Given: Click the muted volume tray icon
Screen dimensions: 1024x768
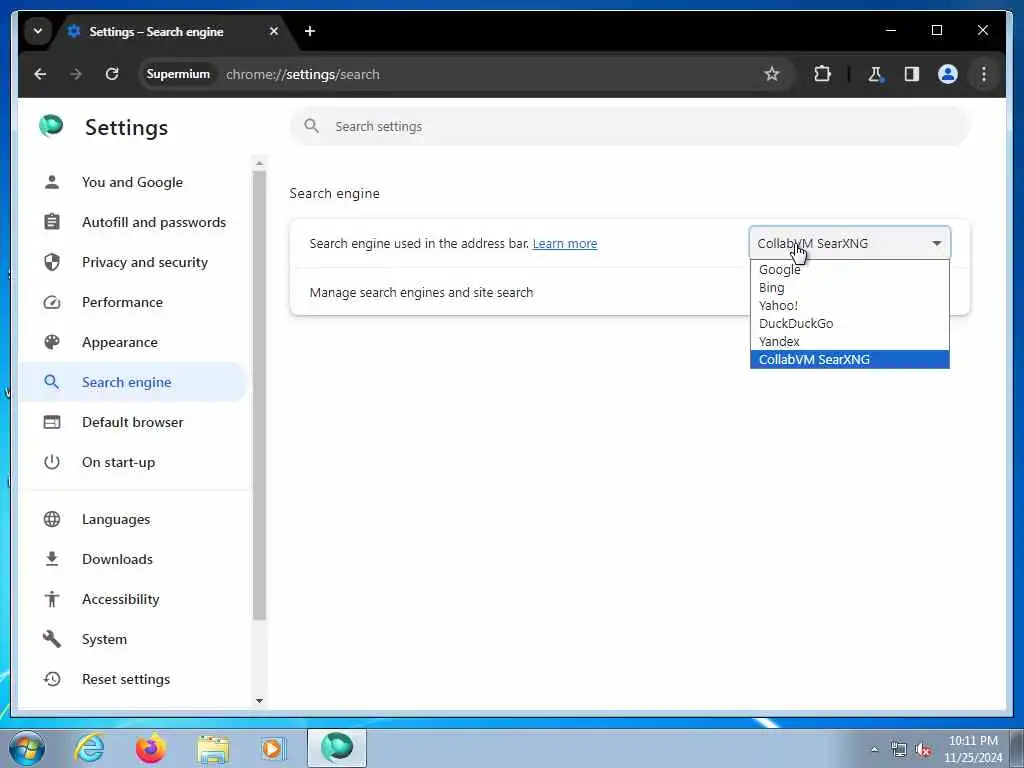Looking at the screenshot, I should tap(923, 750).
